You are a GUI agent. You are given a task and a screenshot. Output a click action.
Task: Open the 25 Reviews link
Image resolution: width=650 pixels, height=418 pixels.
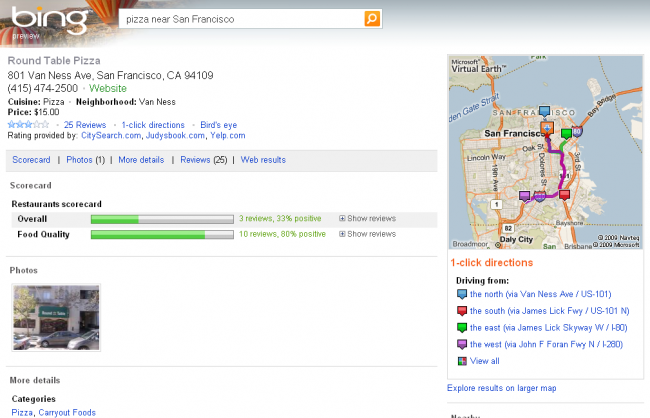(x=85, y=125)
